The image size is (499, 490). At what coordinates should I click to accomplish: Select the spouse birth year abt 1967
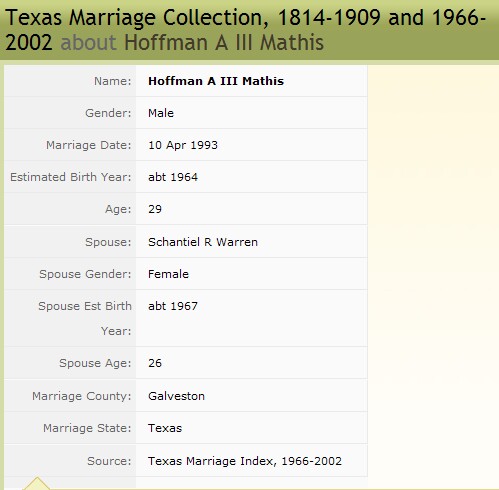click(x=173, y=306)
